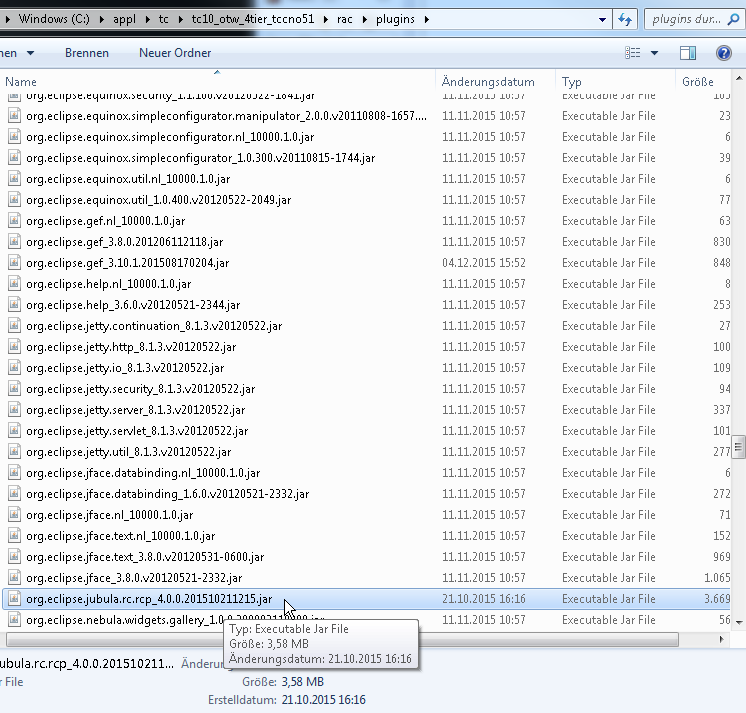Click horizontal scrollbar right arrow

click(721, 640)
